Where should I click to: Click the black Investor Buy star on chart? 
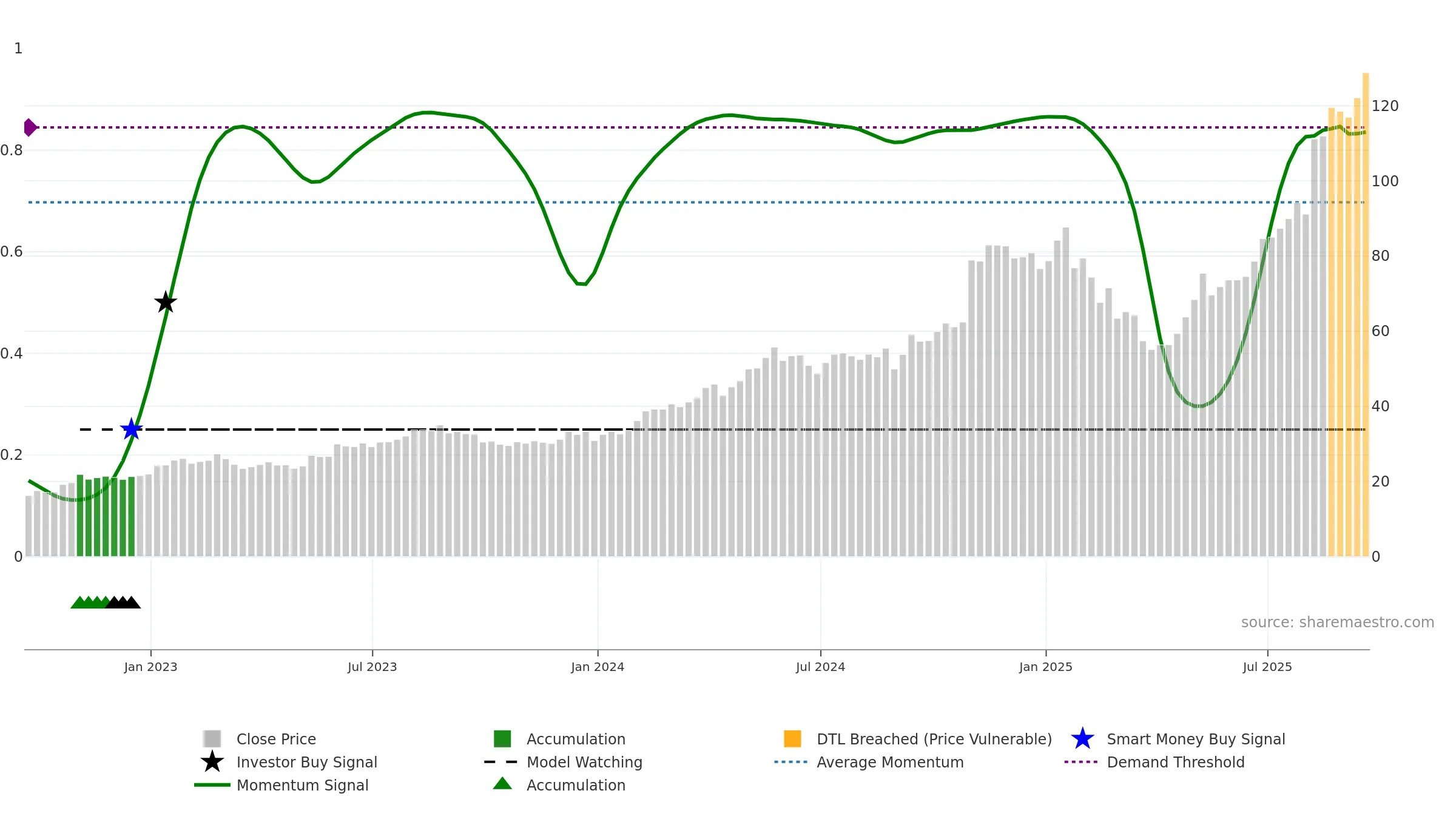(x=166, y=302)
